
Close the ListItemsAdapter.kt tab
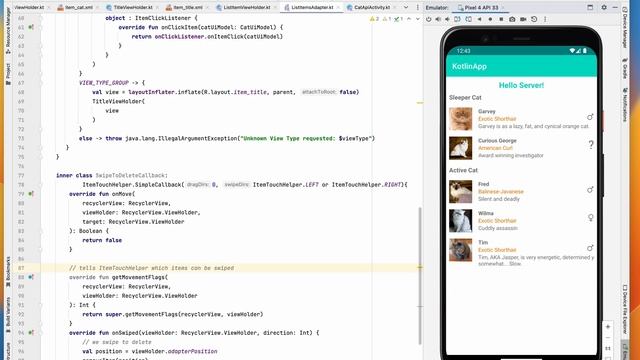pos(338,8)
